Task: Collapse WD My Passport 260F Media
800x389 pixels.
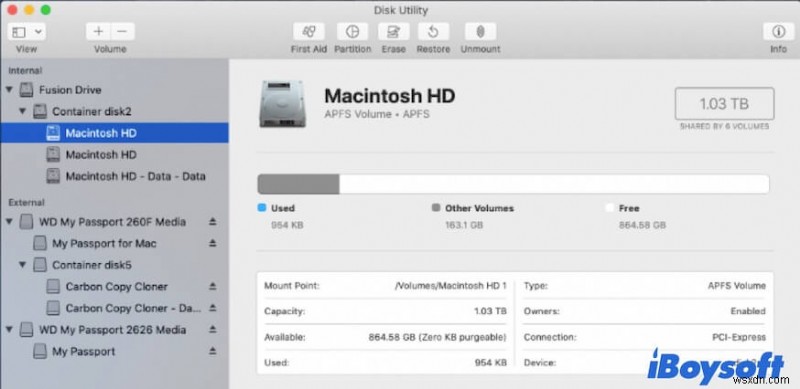Action: [9, 222]
